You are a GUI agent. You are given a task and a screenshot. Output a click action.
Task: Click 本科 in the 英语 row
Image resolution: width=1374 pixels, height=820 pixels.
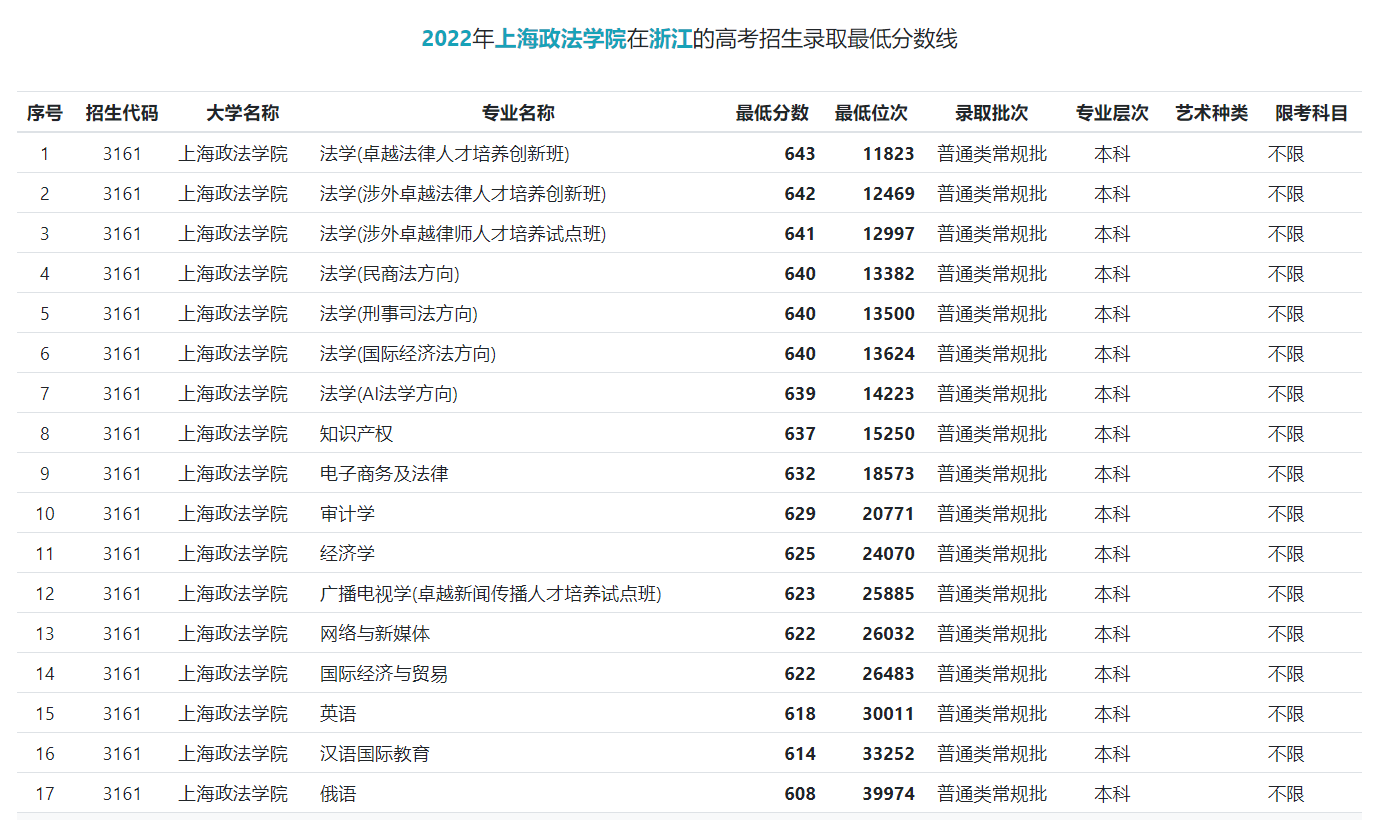1112,714
